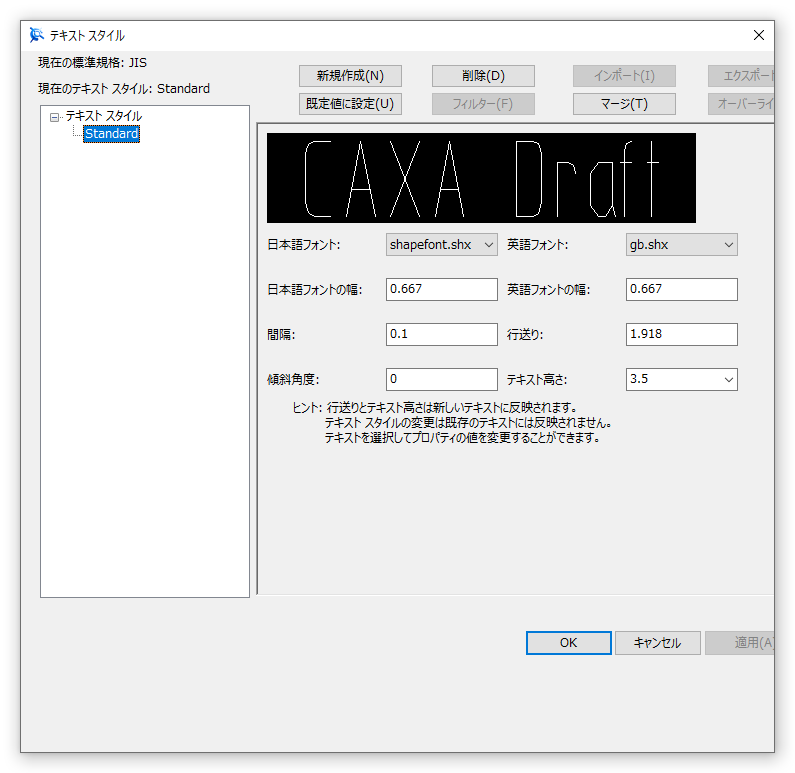Click the キャンセル button

657,643
